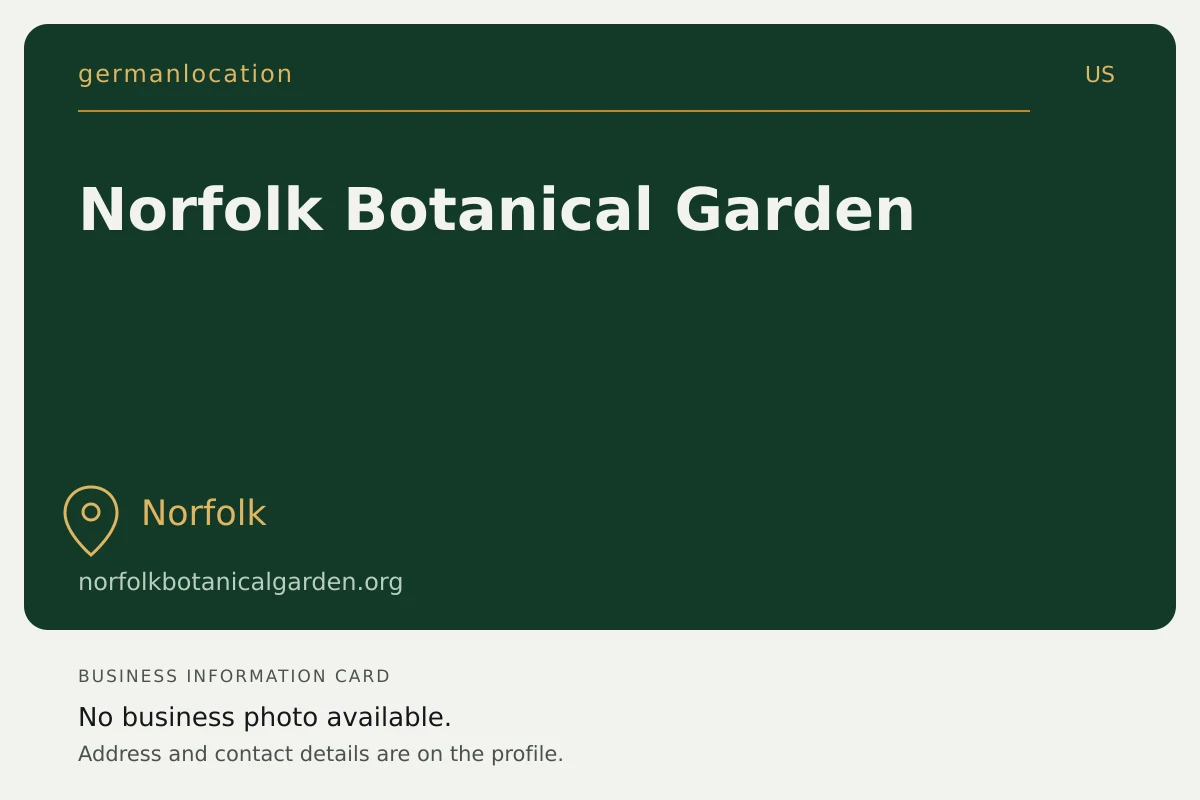Open the norfolkbotanicalgarden.org website link
The width and height of the screenshot is (1200, 800).
241,582
